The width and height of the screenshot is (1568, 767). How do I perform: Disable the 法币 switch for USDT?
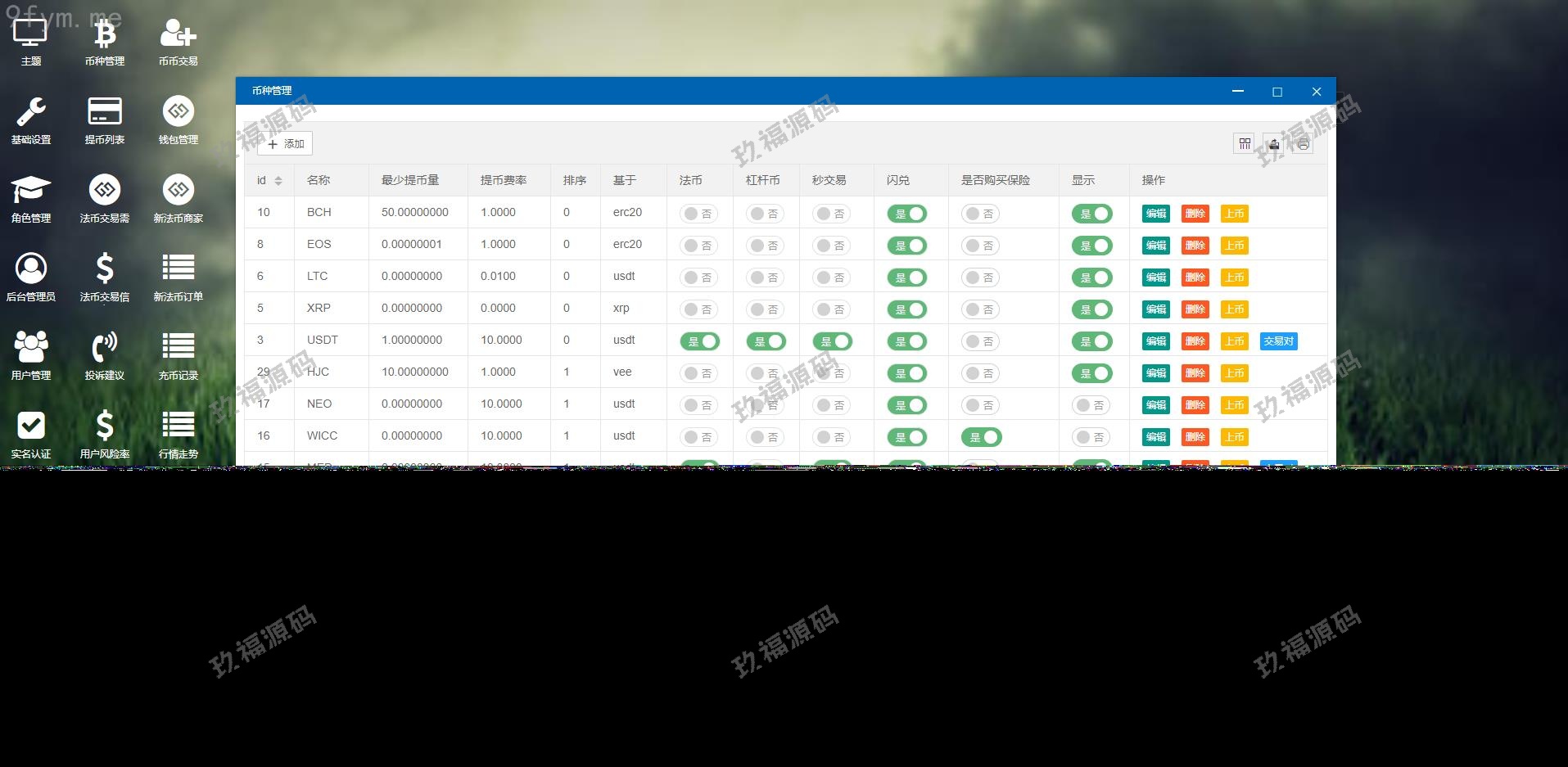point(700,341)
